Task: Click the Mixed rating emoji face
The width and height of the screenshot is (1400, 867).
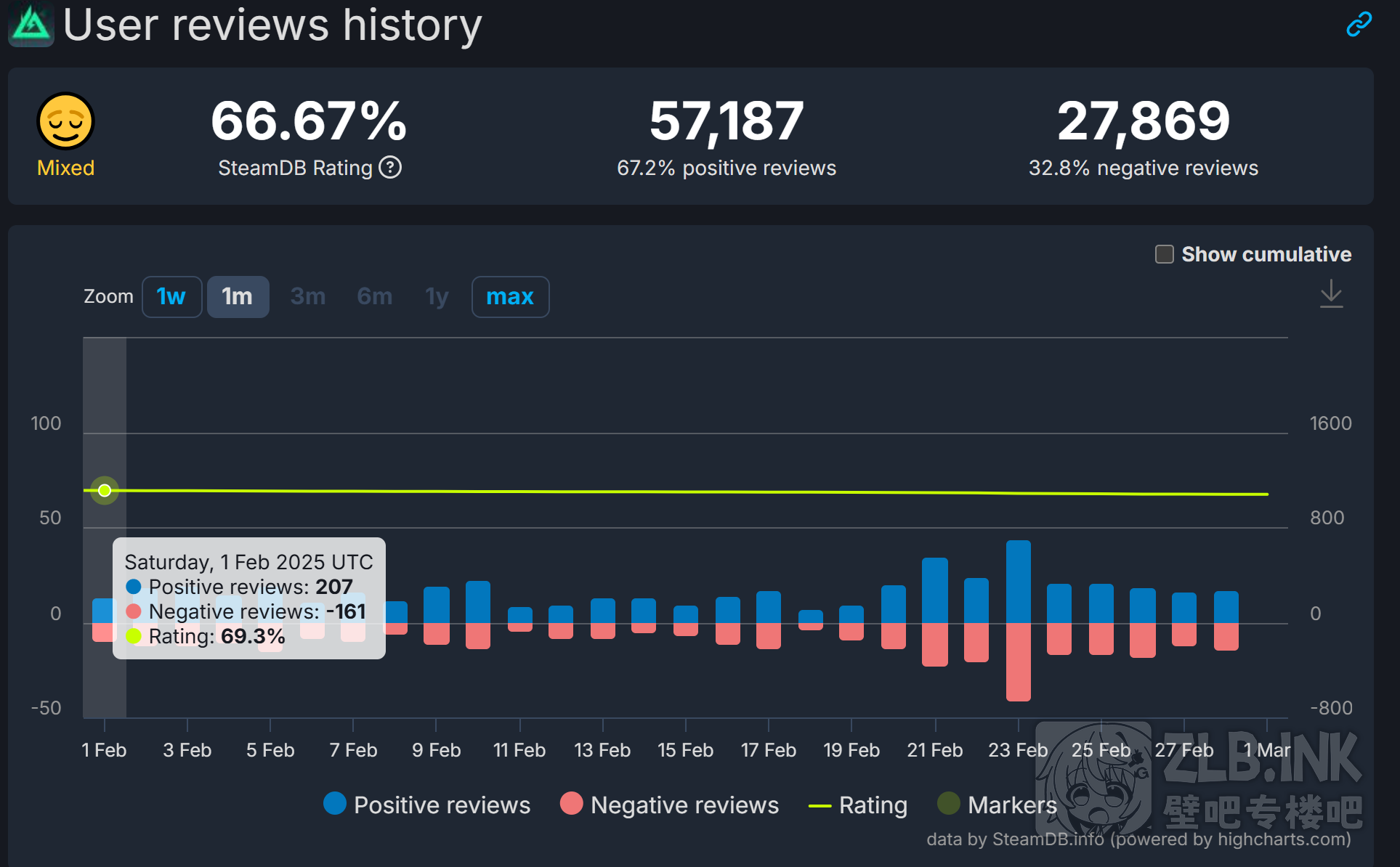Action: [x=65, y=121]
